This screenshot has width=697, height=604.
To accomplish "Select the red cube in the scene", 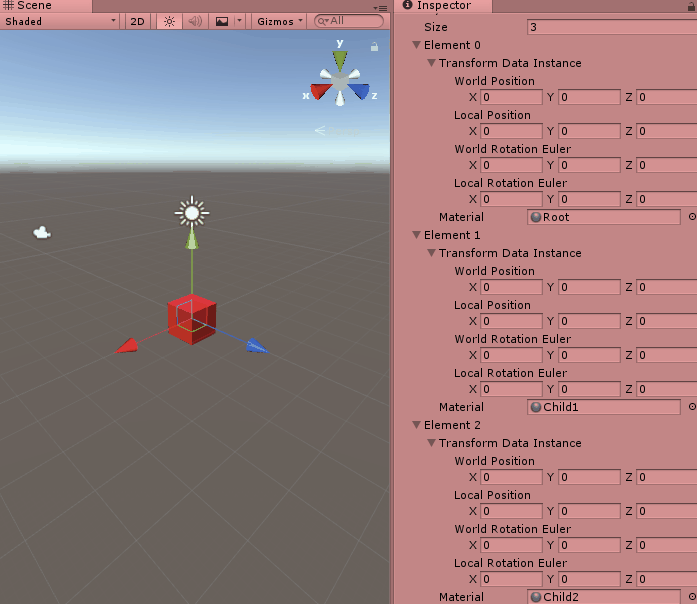I will pyautogui.click(x=192, y=319).
